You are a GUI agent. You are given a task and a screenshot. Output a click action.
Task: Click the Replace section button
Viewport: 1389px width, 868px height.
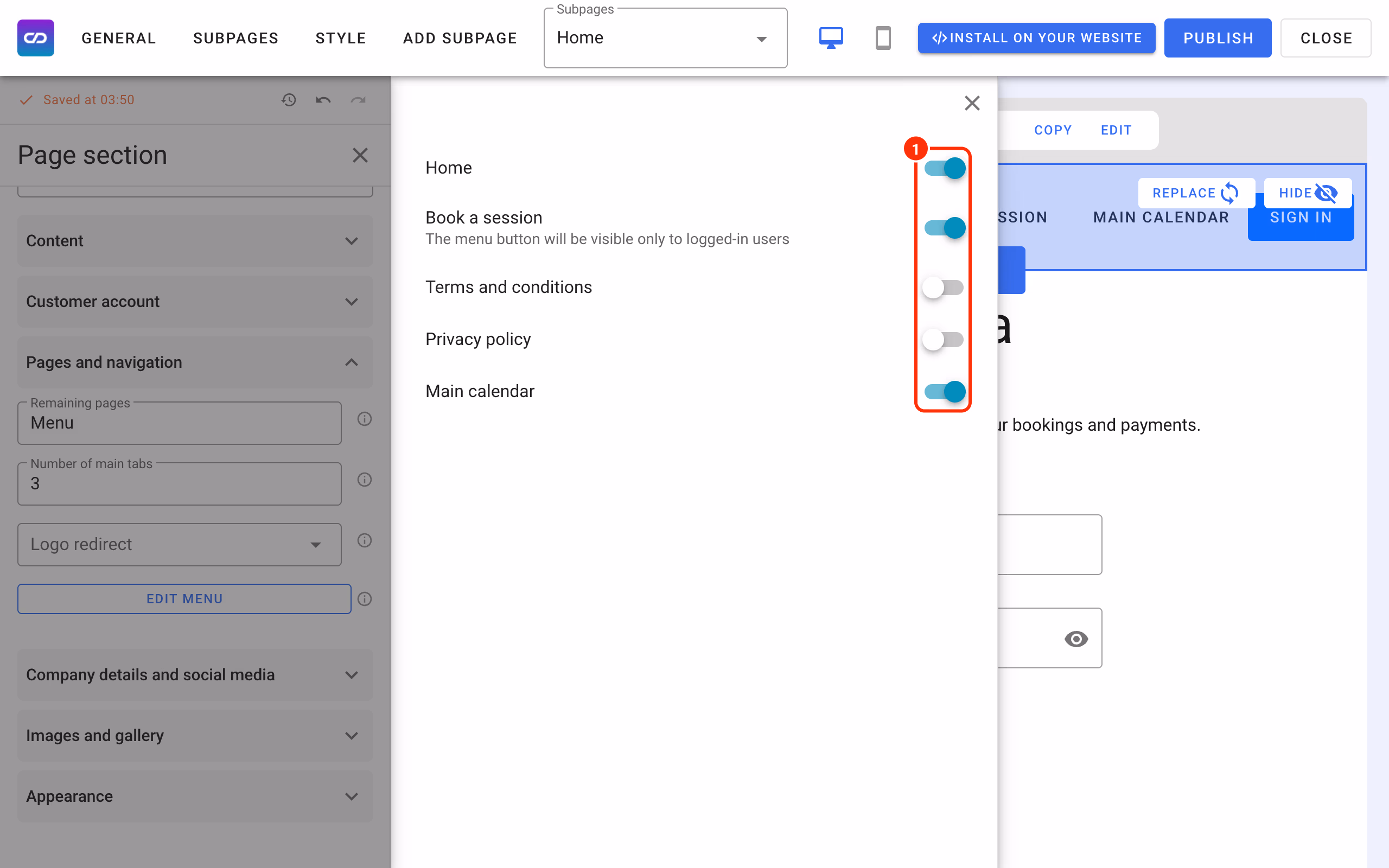tap(1196, 193)
